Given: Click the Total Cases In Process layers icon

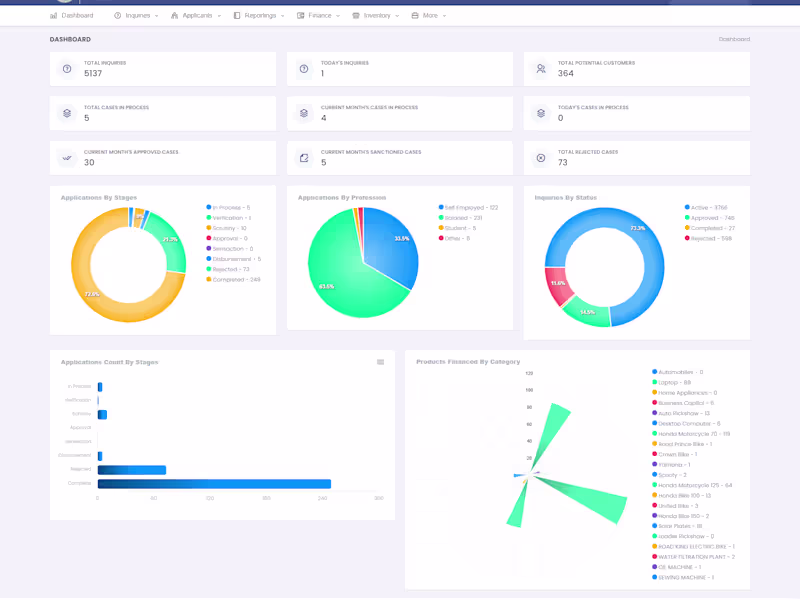Looking at the screenshot, I should (67, 113).
